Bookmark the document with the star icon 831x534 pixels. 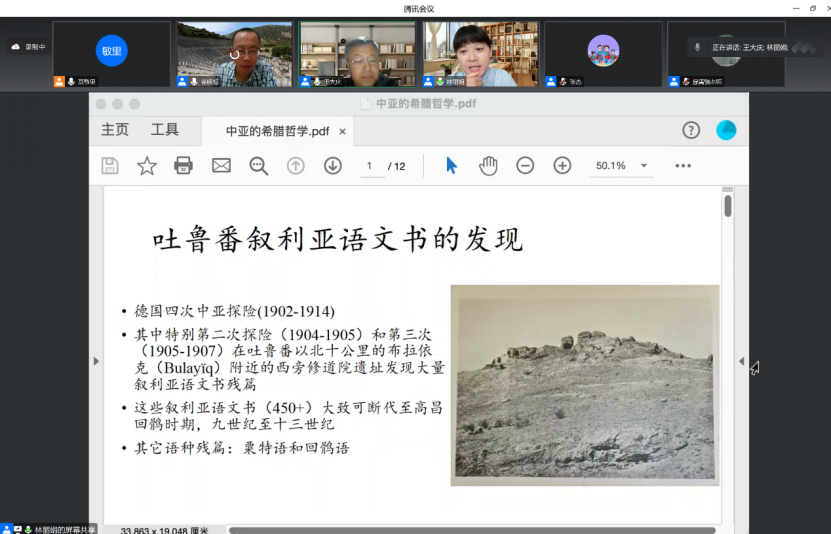click(147, 166)
